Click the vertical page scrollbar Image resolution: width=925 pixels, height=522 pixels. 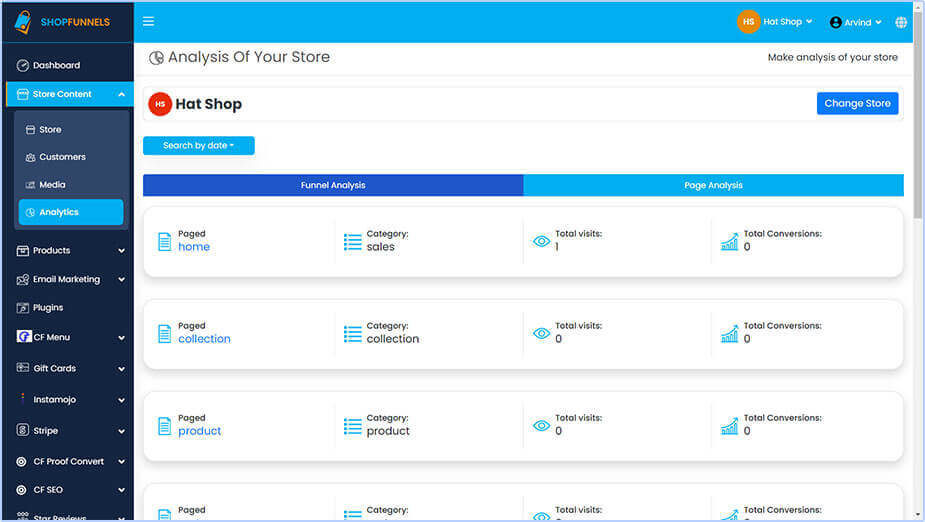click(x=918, y=120)
